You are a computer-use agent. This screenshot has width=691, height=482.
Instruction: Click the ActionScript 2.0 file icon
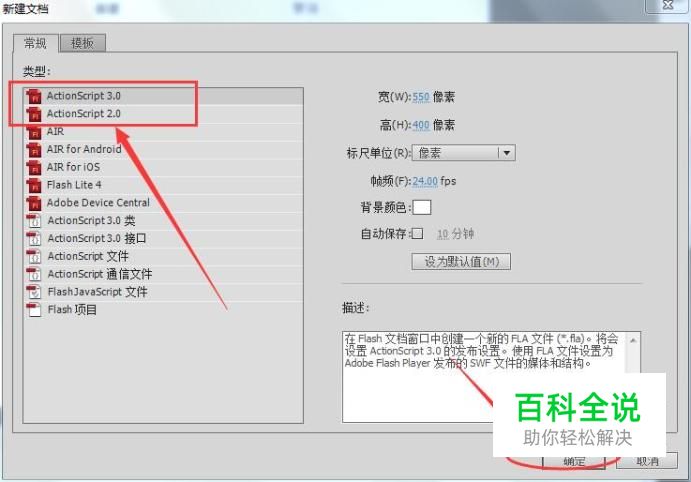(x=33, y=114)
